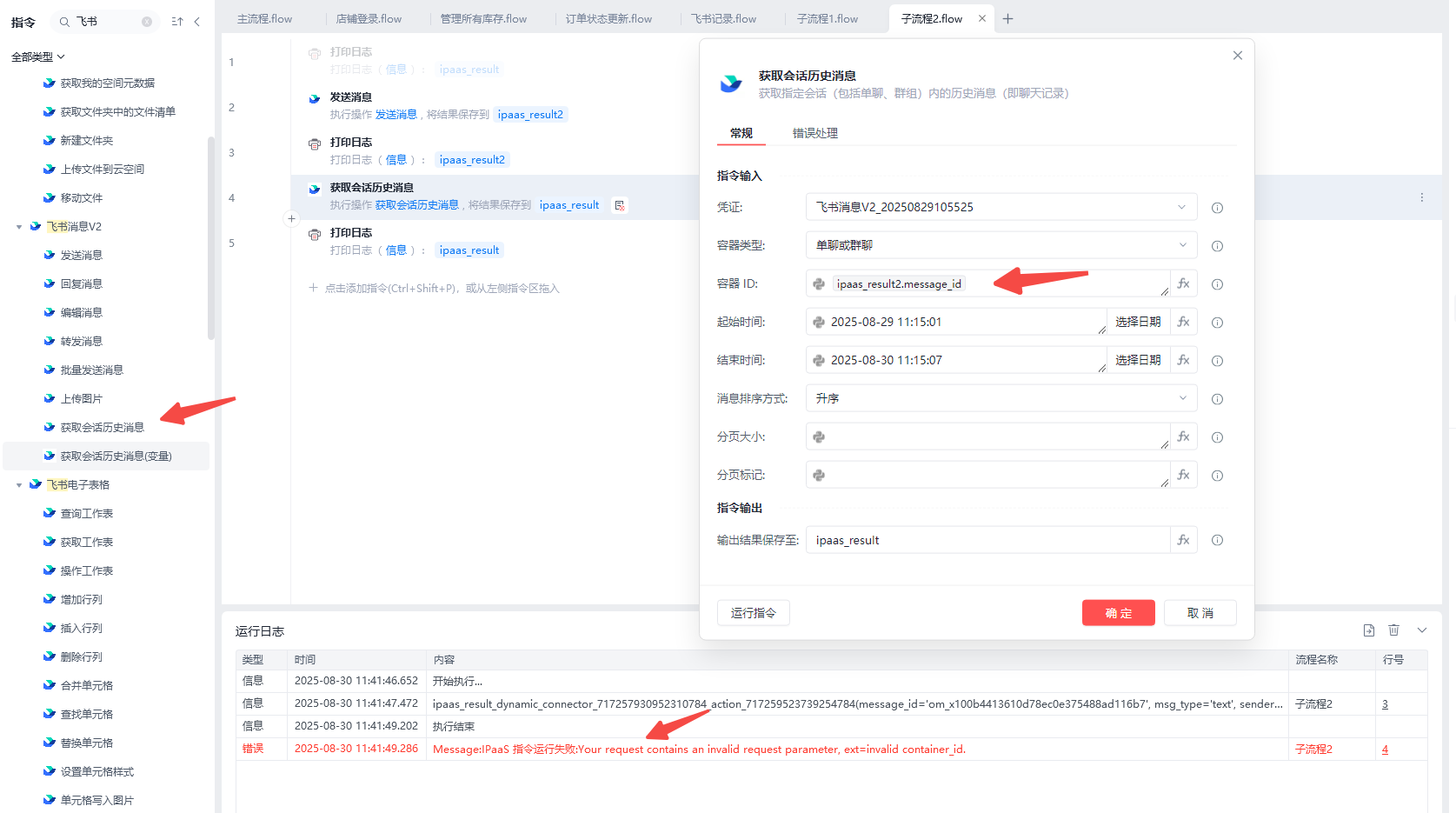Image resolution: width=1456 pixels, height=813 pixels.
Task: Switch to the 店铺登录.flow tab
Action: coord(369,19)
